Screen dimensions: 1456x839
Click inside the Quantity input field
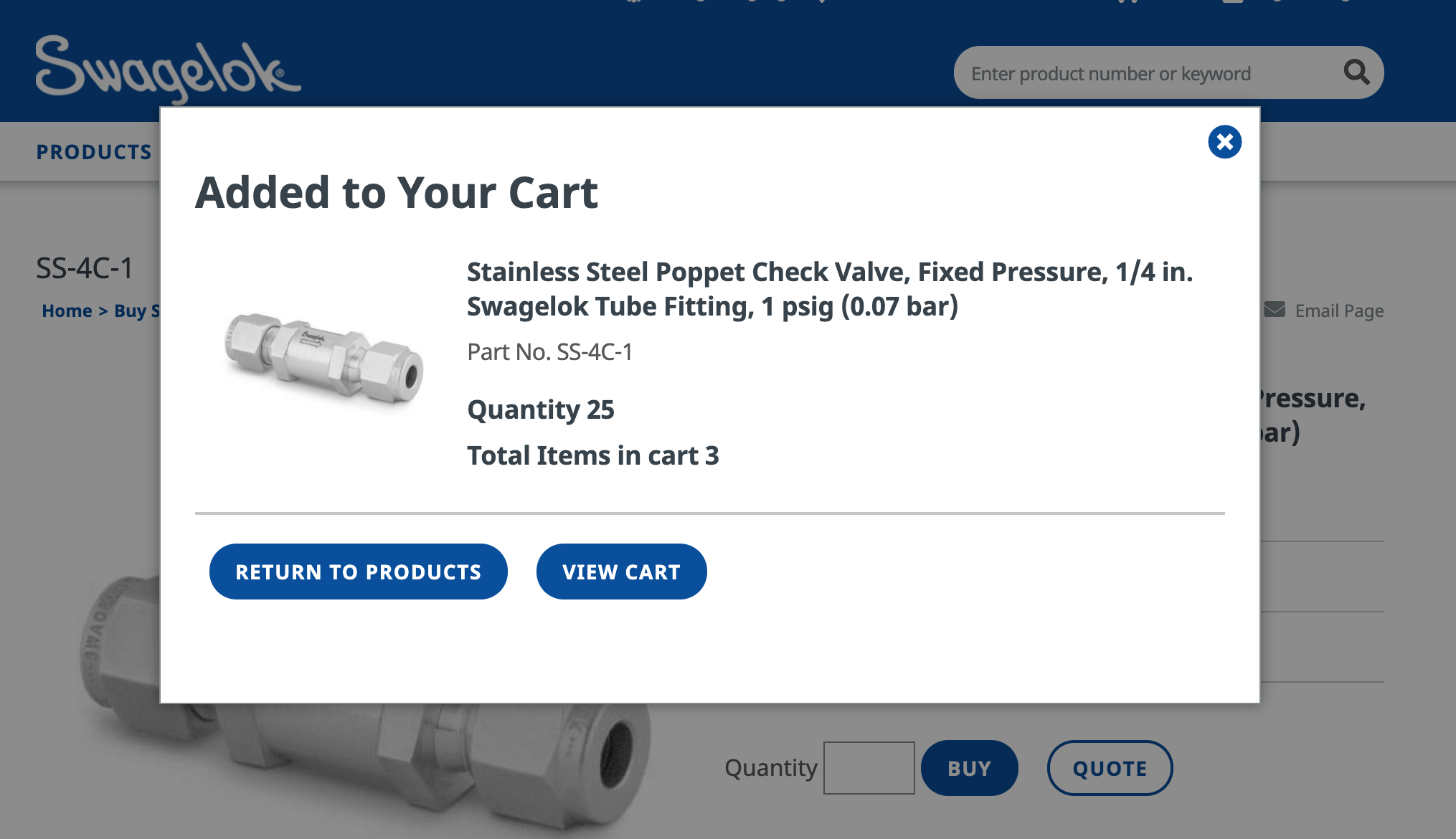[x=869, y=767]
